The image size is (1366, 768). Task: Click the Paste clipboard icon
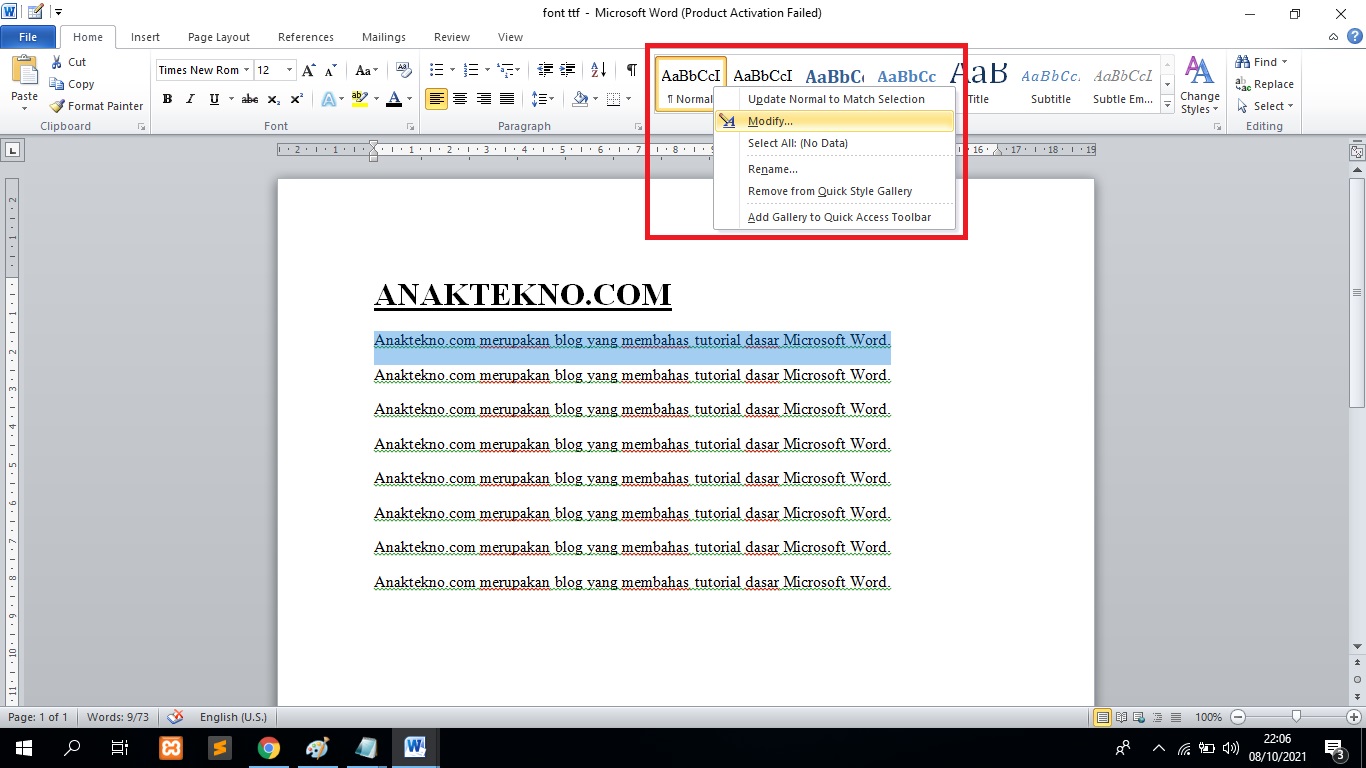tap(24, 70)
